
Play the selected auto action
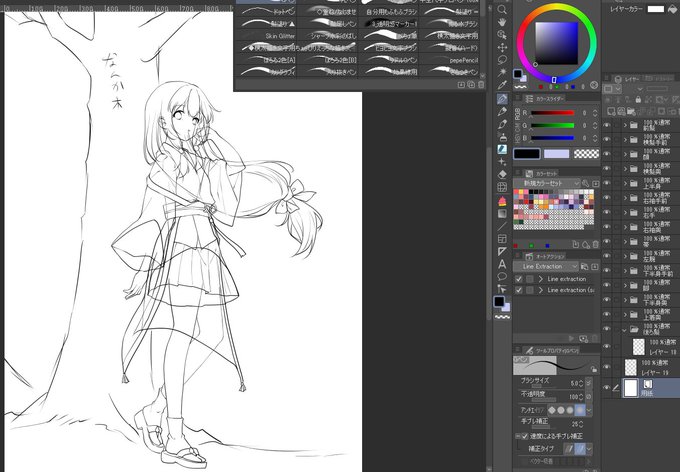click(x=572, y=338)
